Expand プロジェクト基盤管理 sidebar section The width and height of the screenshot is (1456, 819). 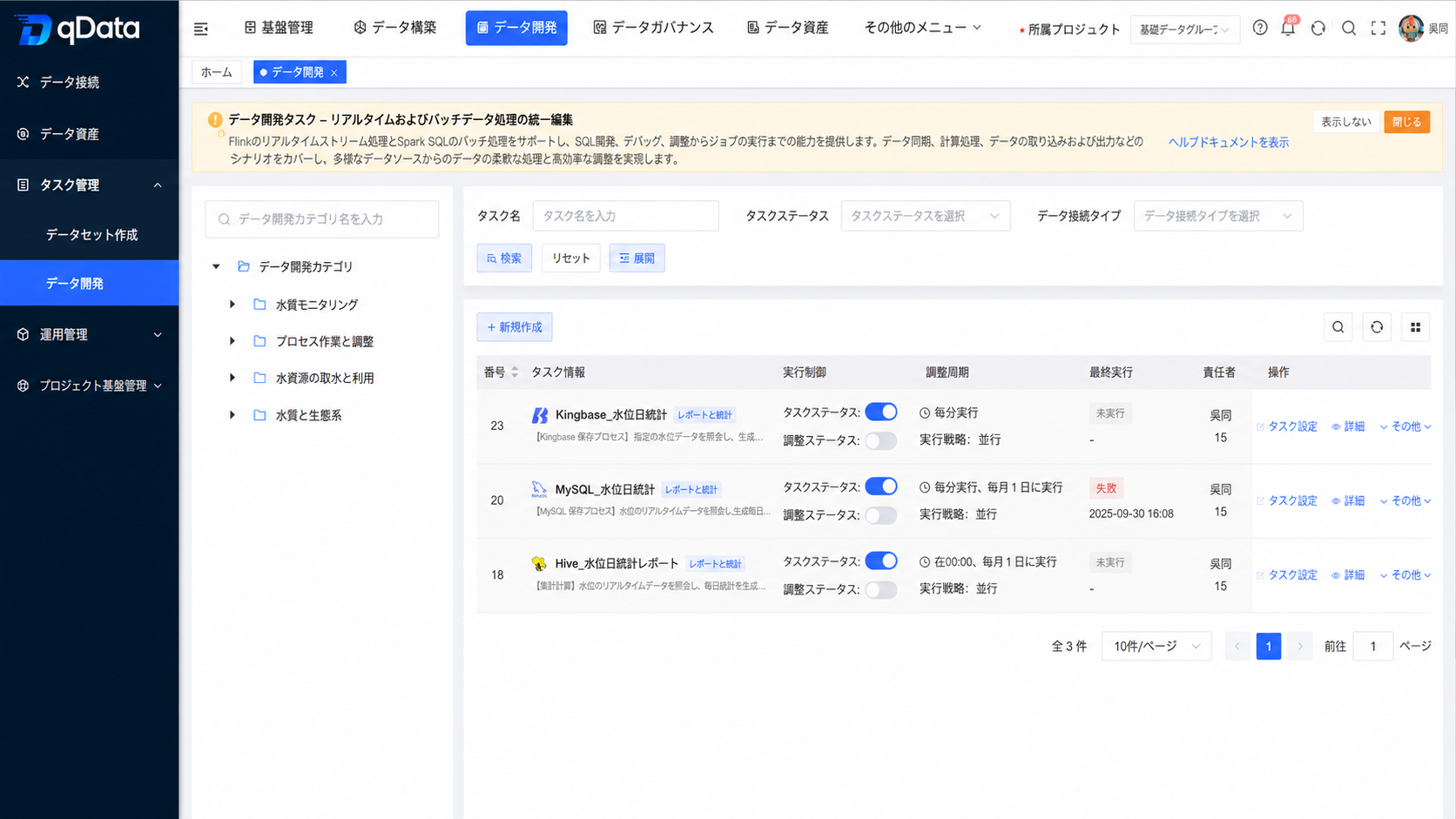(89, 386)
